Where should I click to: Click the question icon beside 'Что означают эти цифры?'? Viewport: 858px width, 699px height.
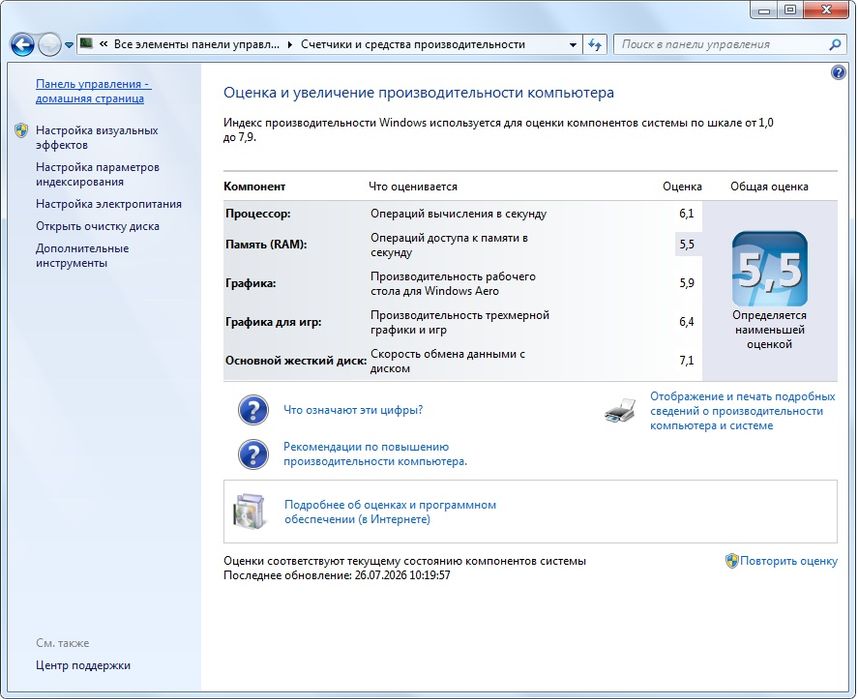click(x=253, y=410)
